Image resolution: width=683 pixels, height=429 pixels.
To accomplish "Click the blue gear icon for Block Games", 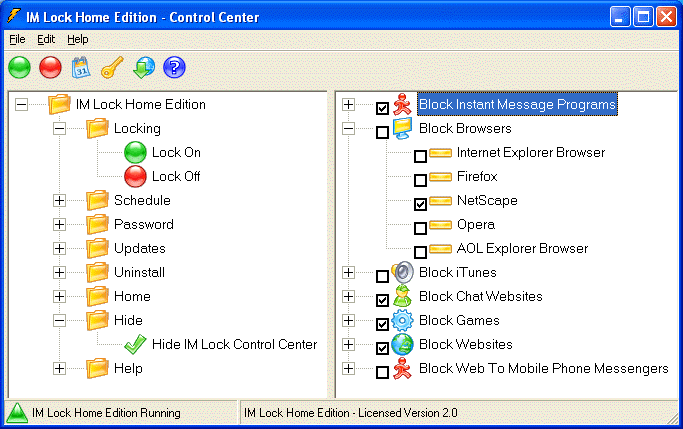I will (x=402, y=321).
